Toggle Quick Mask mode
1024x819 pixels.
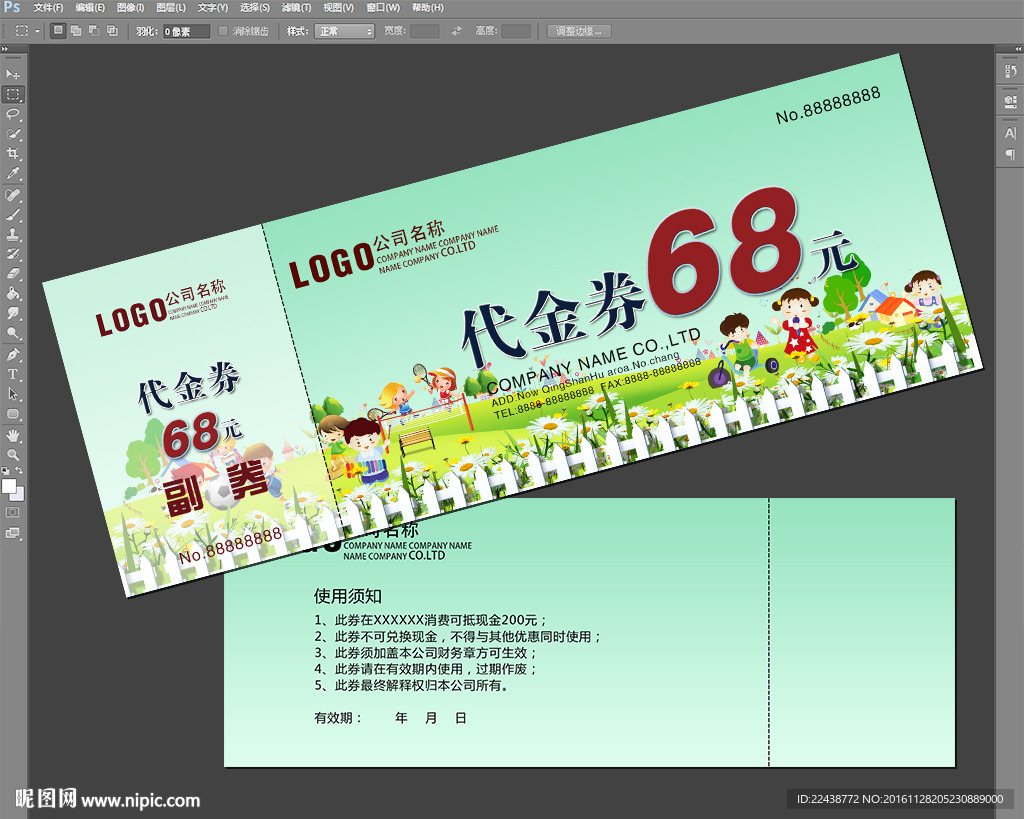click(13, 513)
